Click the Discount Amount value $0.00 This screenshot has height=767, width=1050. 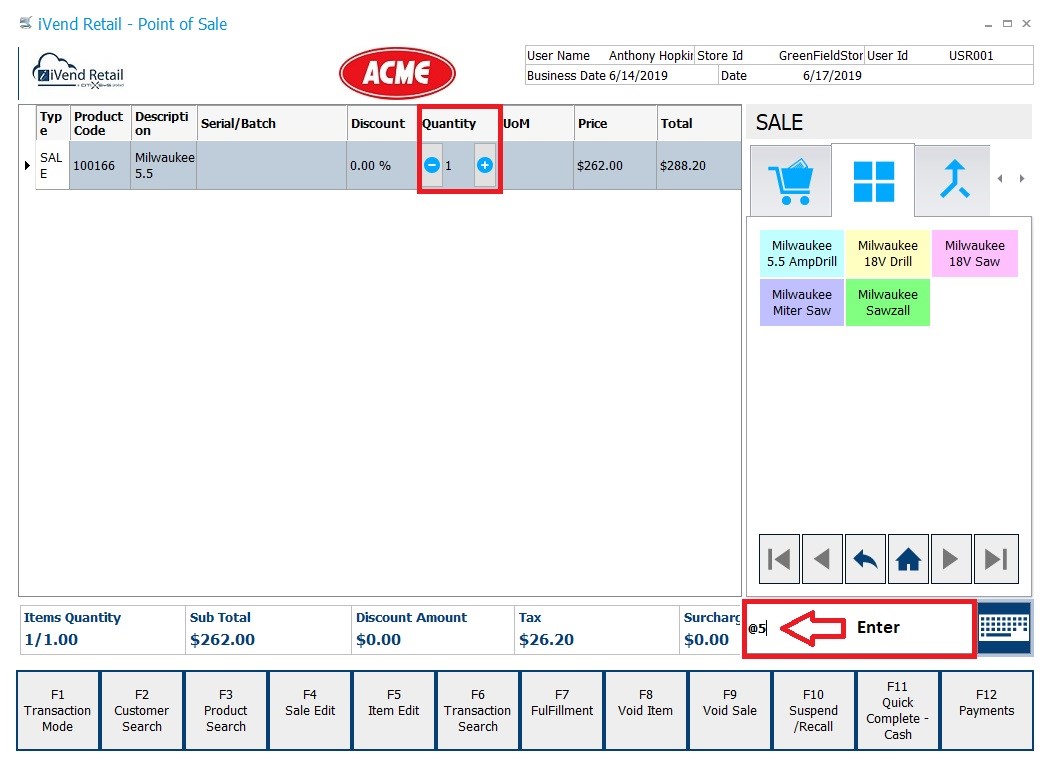coord(378,640)
